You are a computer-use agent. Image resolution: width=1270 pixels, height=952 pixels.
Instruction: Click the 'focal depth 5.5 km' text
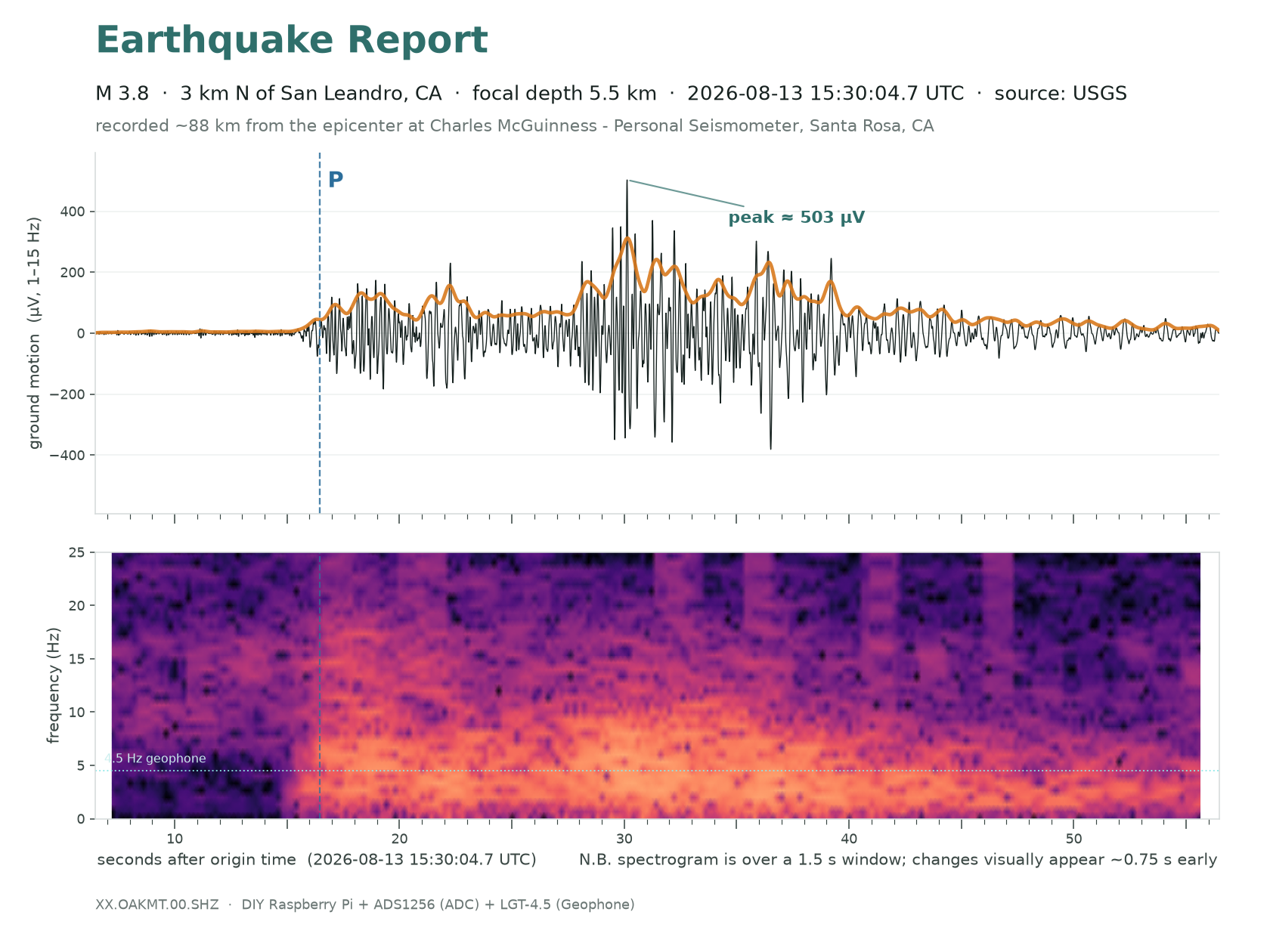click(x=565, y=94)
